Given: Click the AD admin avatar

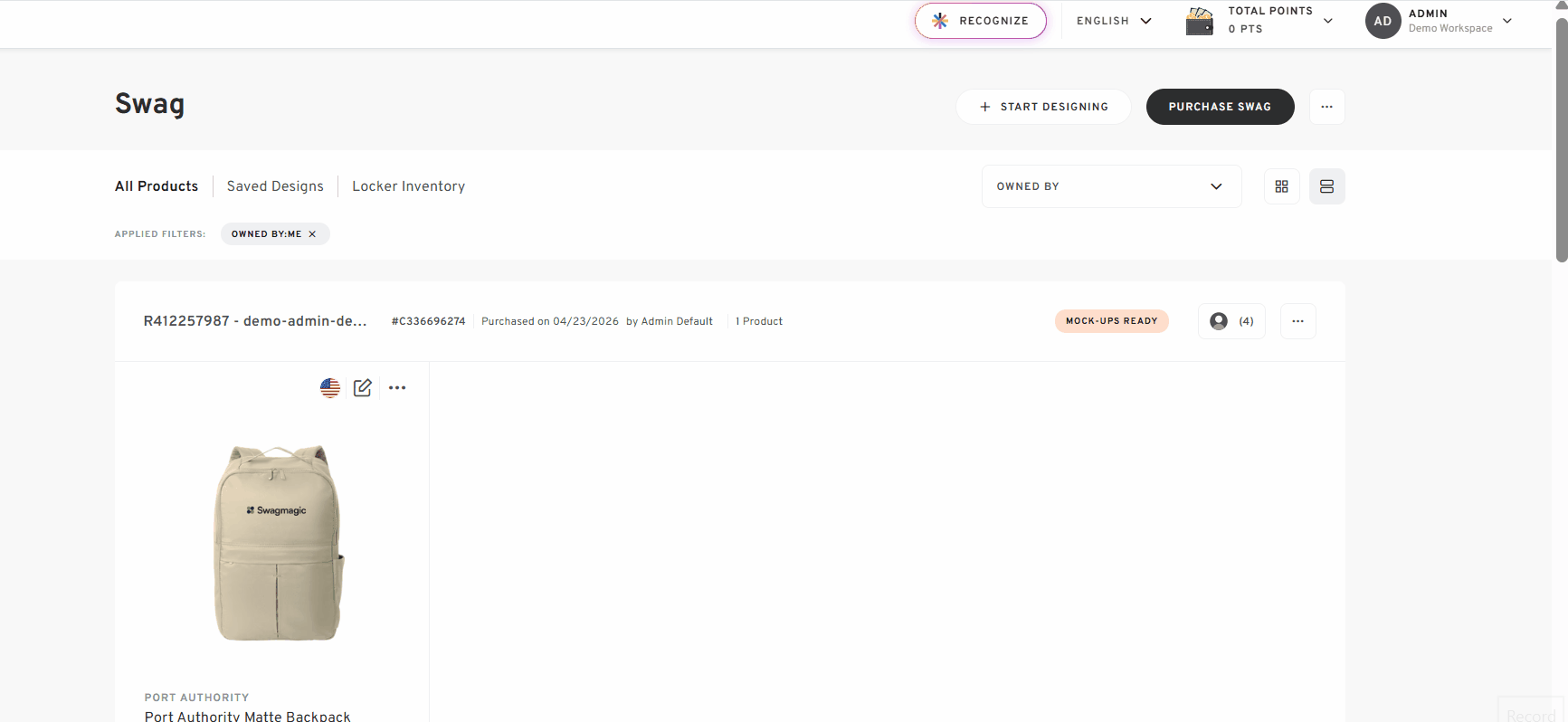Looking at the screenshot, I should click(x=1383, y=21).
